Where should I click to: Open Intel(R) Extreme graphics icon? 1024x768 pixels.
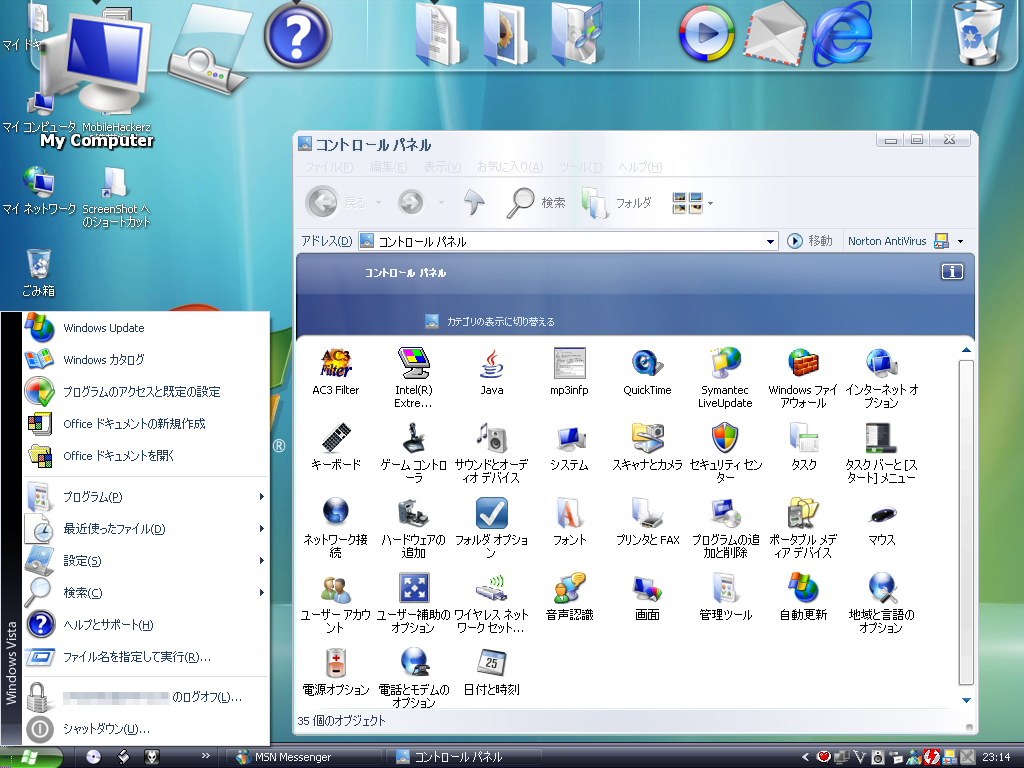[413, 364]
